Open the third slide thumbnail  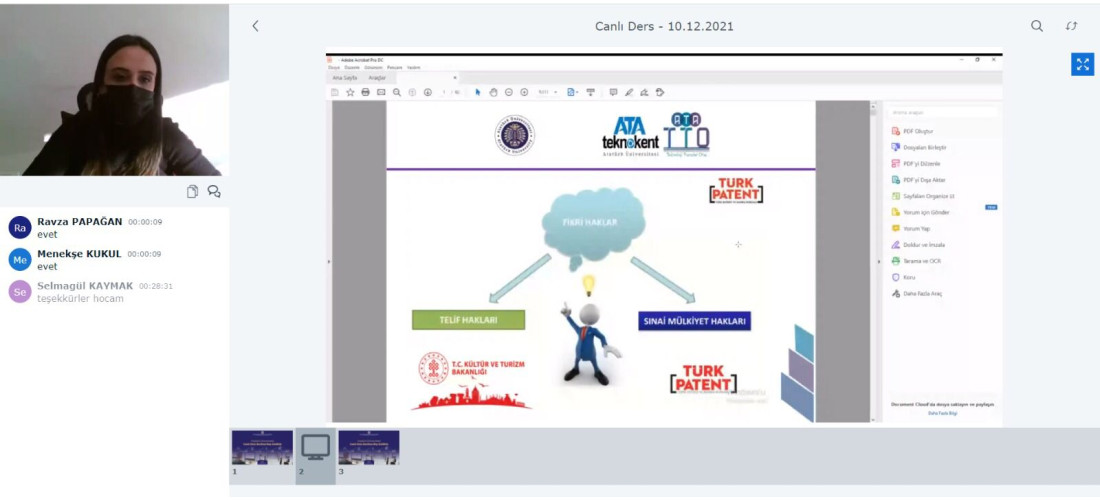pyautogui.click(x=369, y=448)
